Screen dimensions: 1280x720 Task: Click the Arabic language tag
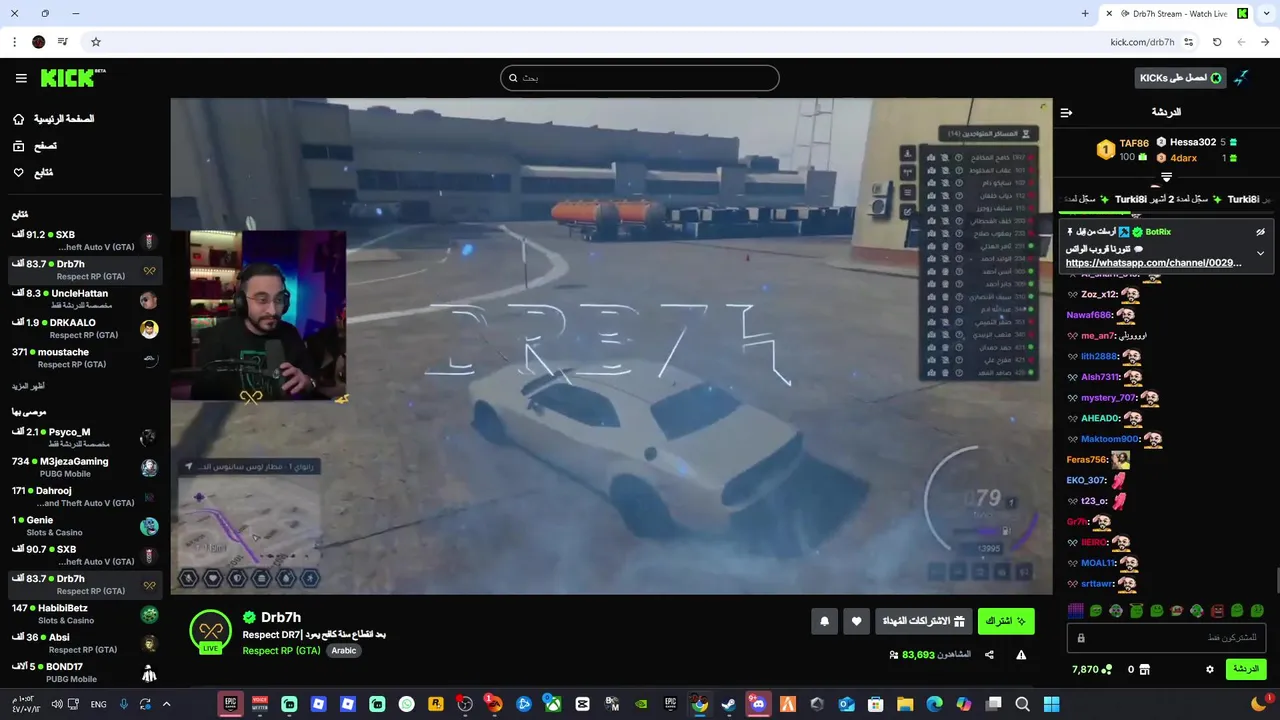pos(344,650)
